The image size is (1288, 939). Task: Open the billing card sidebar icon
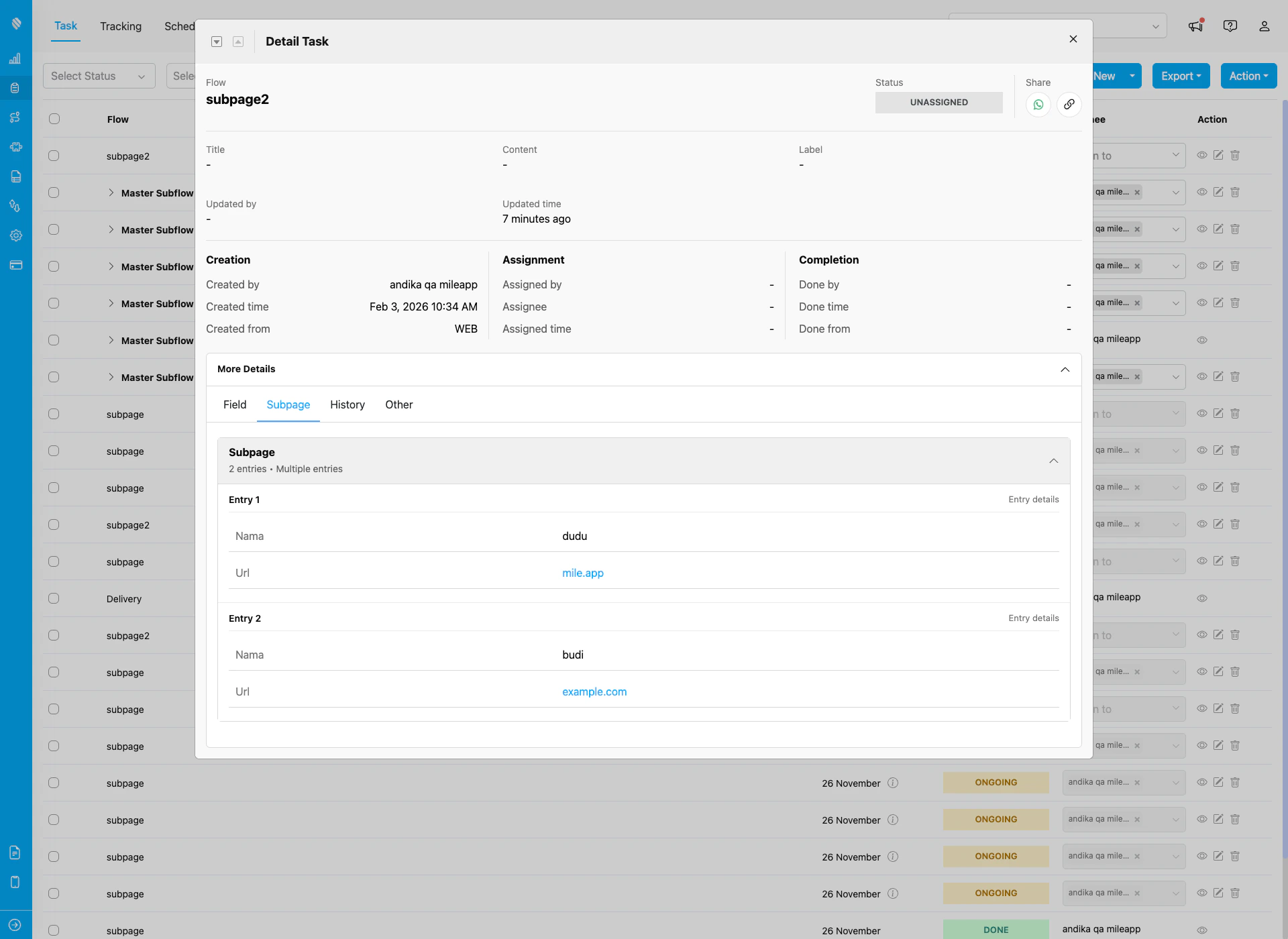click(x=15, y=264)
